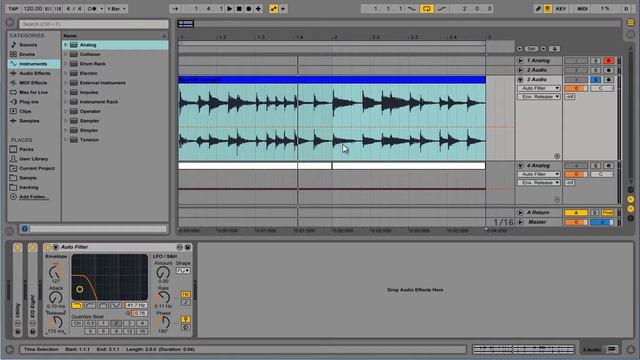Click the Arrangement Record button
The height and width of the screenshot is (360, 640).
coord(249,9)
